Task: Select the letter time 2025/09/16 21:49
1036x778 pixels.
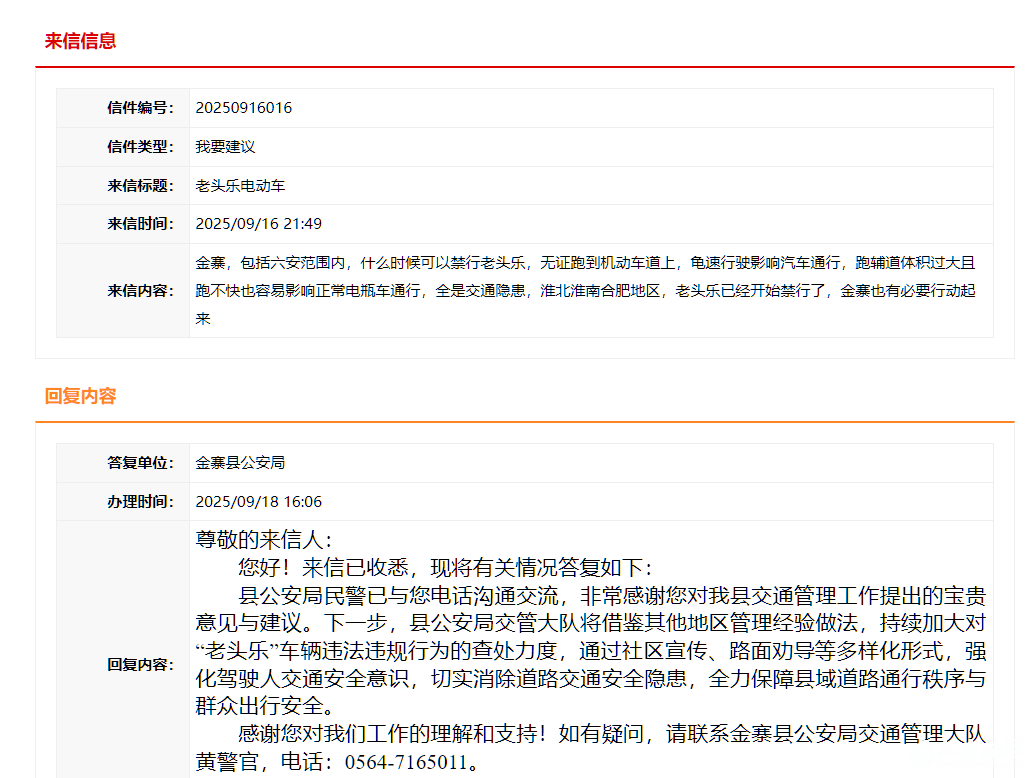Action: pos(258,224)
